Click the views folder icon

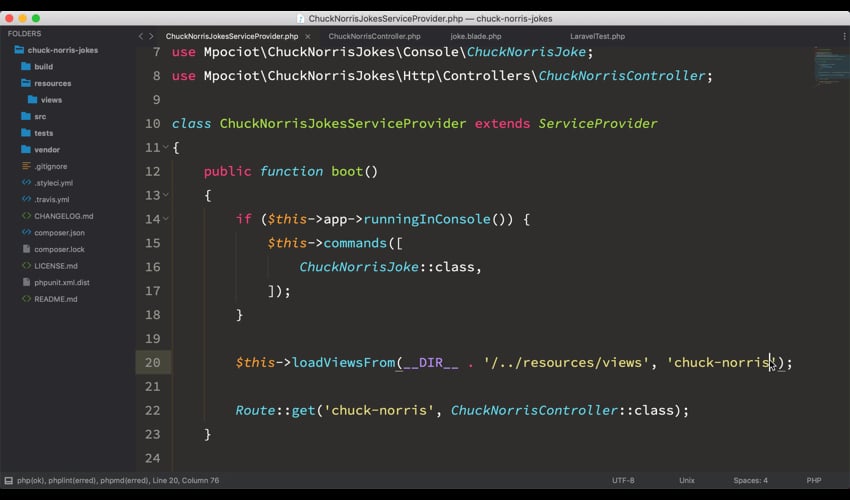(33, 100)
